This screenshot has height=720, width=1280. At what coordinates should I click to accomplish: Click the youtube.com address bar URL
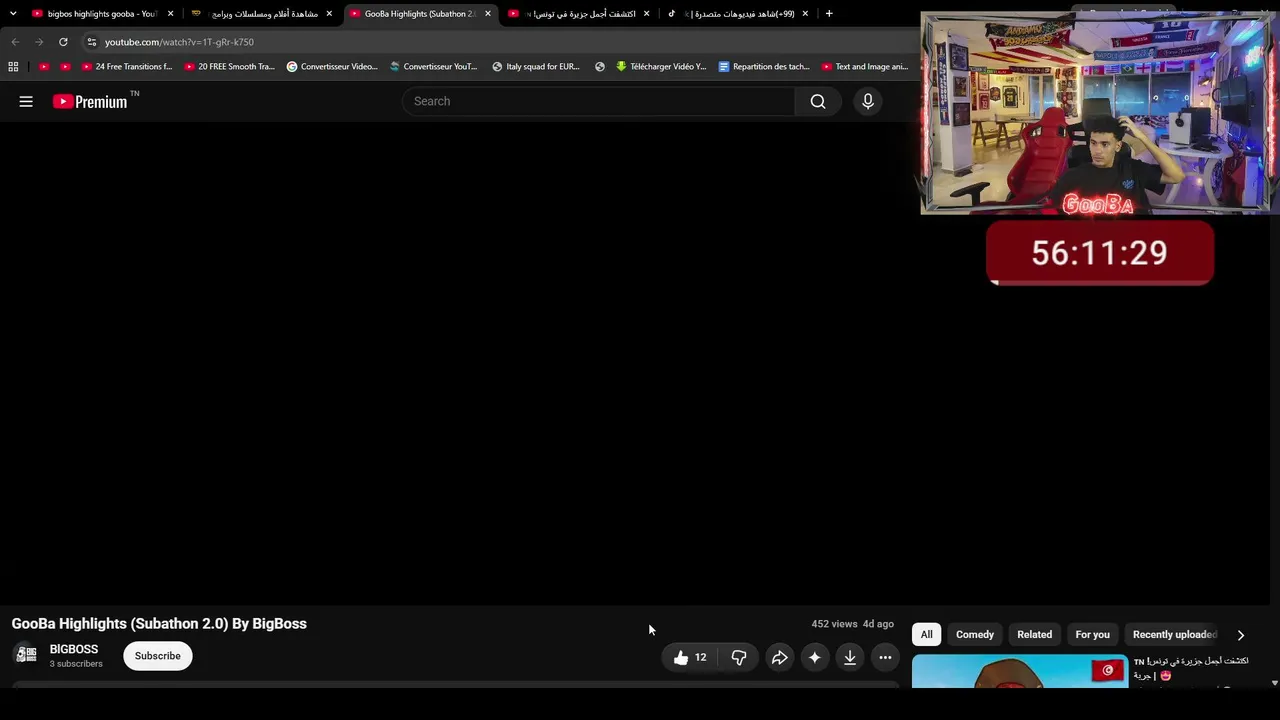tap(180, 42)
